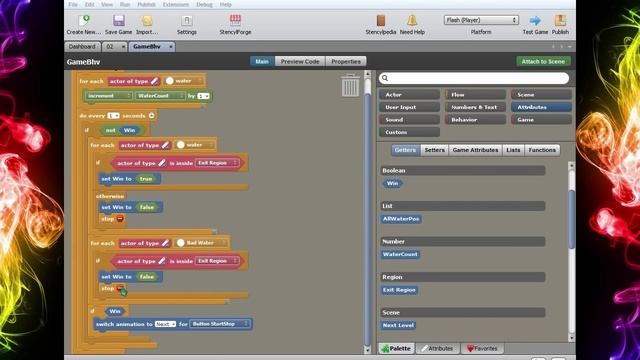640x360 pixels.
Task: Open the Bad Water actor type dropdown
Action: pyautogui.click(x=202, y=243)
